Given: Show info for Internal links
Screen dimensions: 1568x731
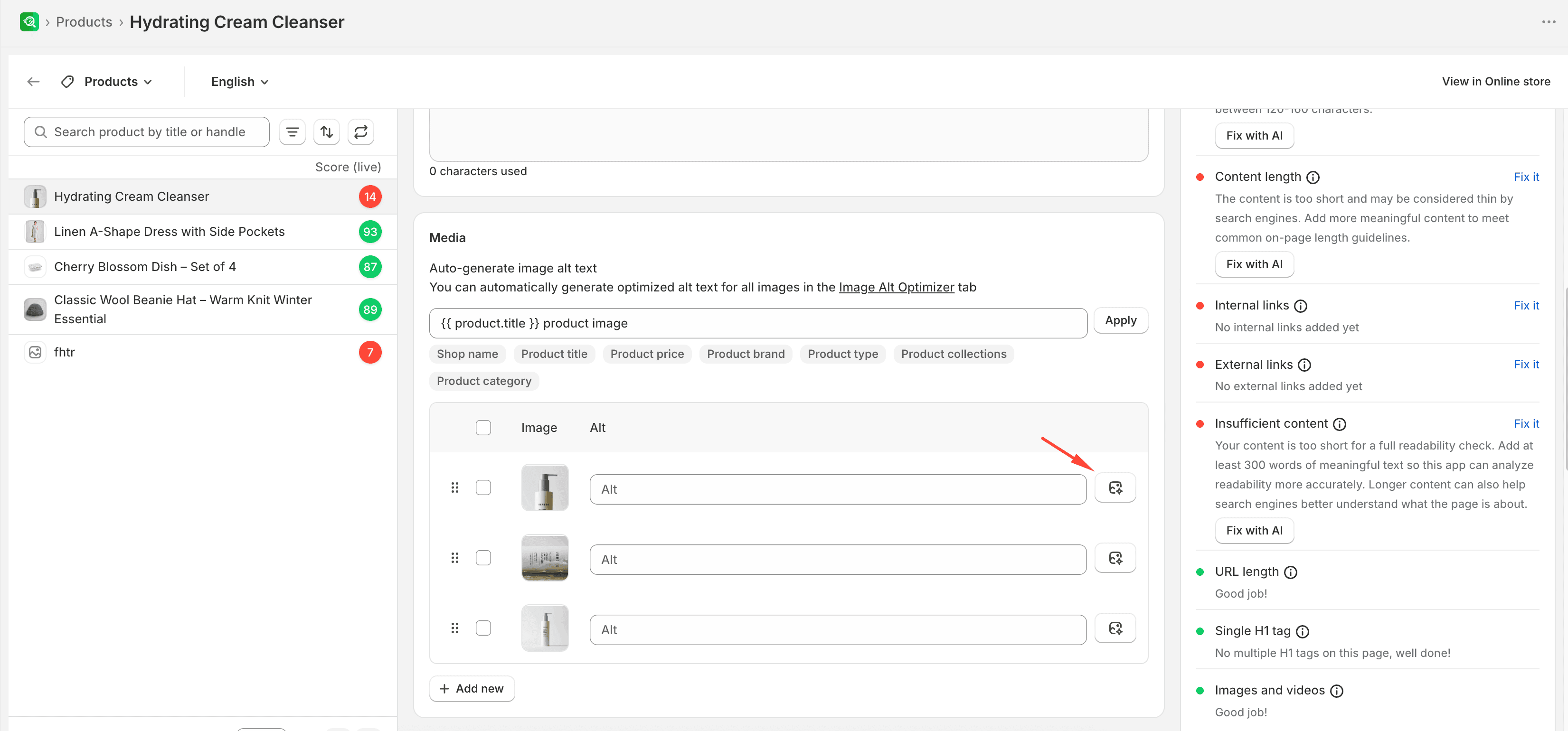Looking at the screenshot, I should click(x=1301, y=306).
